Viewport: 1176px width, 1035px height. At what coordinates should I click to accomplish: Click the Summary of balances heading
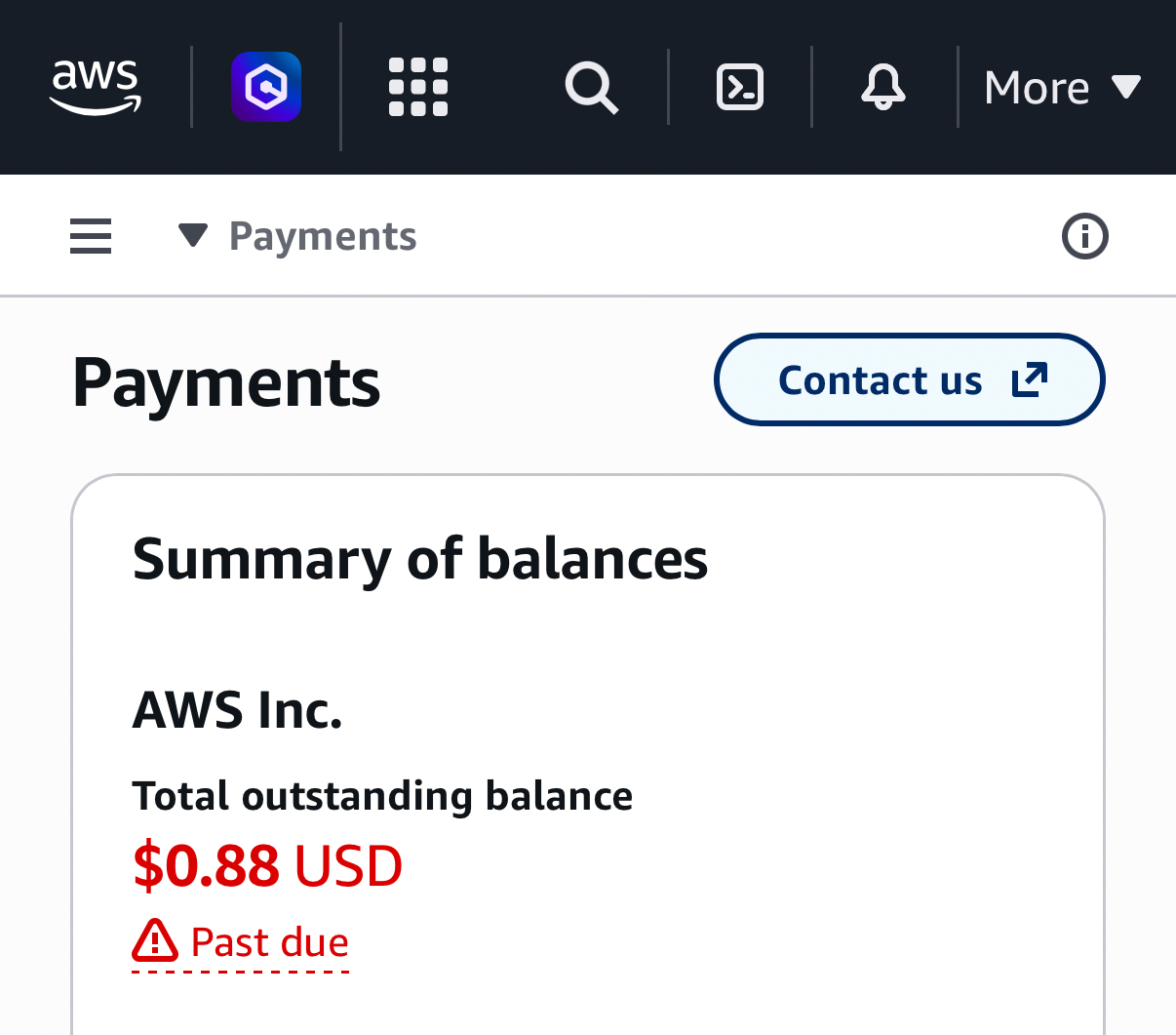pyautogui.click(x=419, y=559)
